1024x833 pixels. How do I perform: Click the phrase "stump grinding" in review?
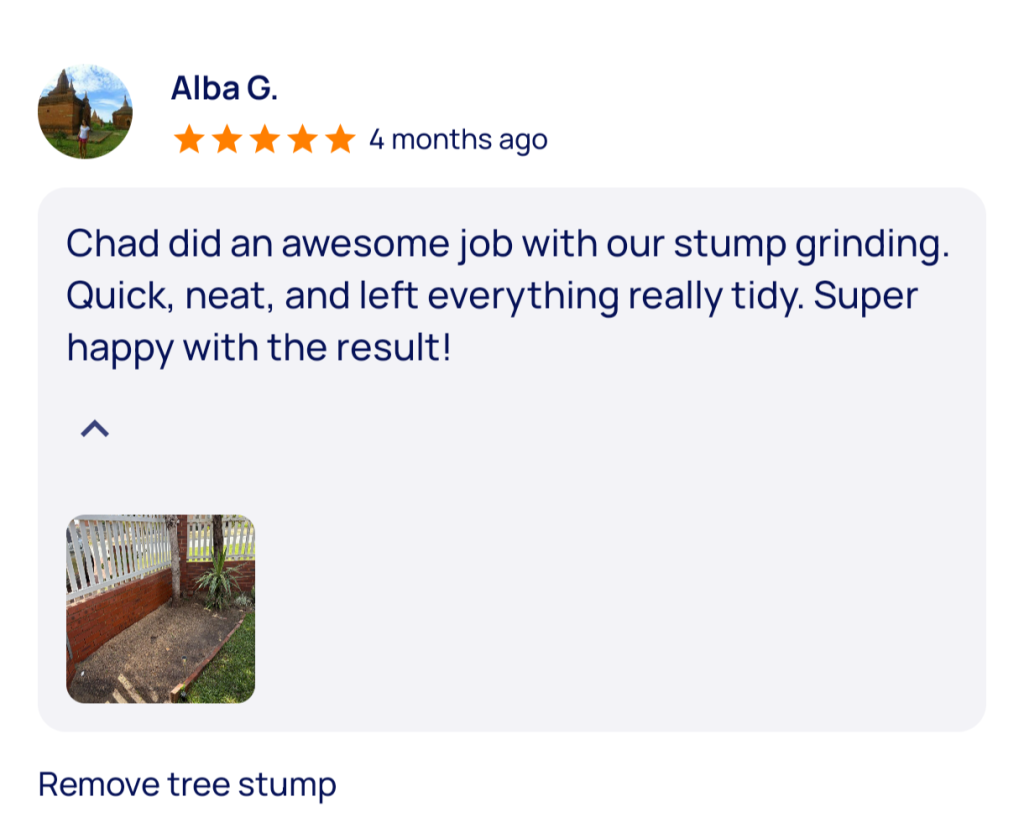coord(810,244)
